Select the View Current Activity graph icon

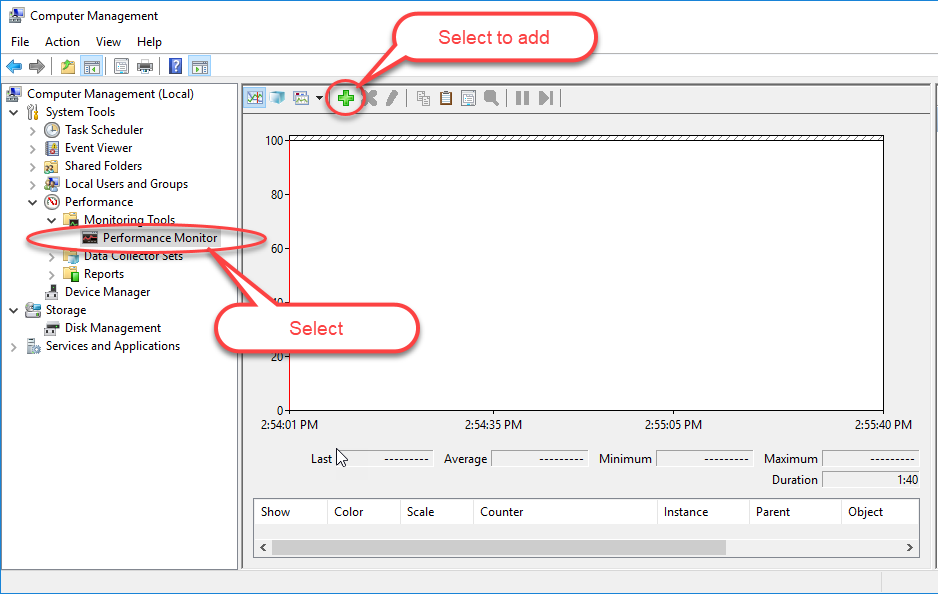point(255,98)
